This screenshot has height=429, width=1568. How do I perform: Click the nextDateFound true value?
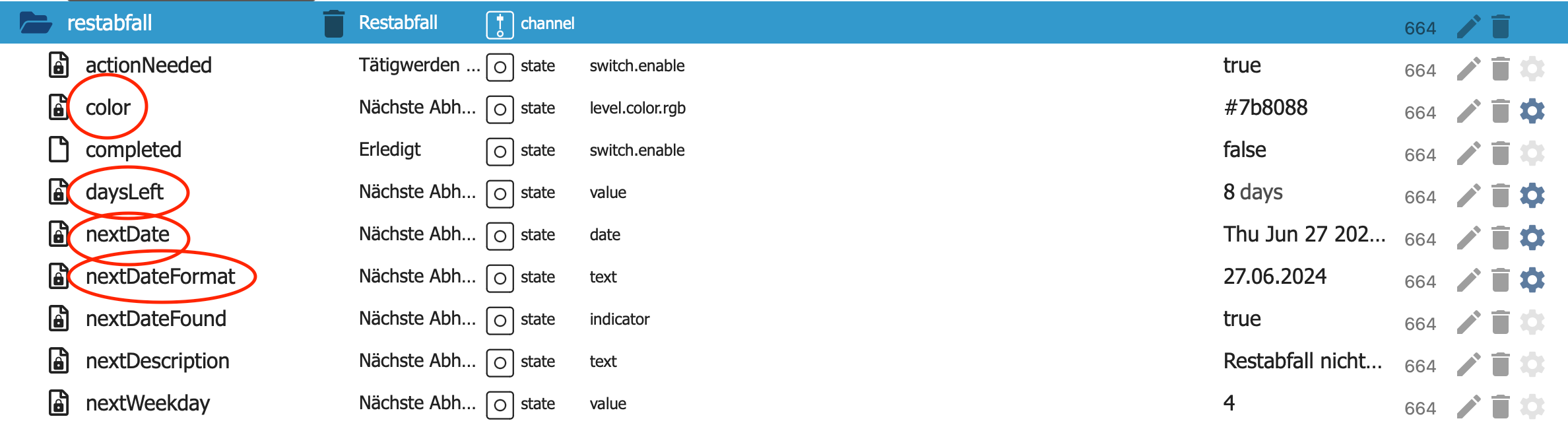tap(1241, 319)
